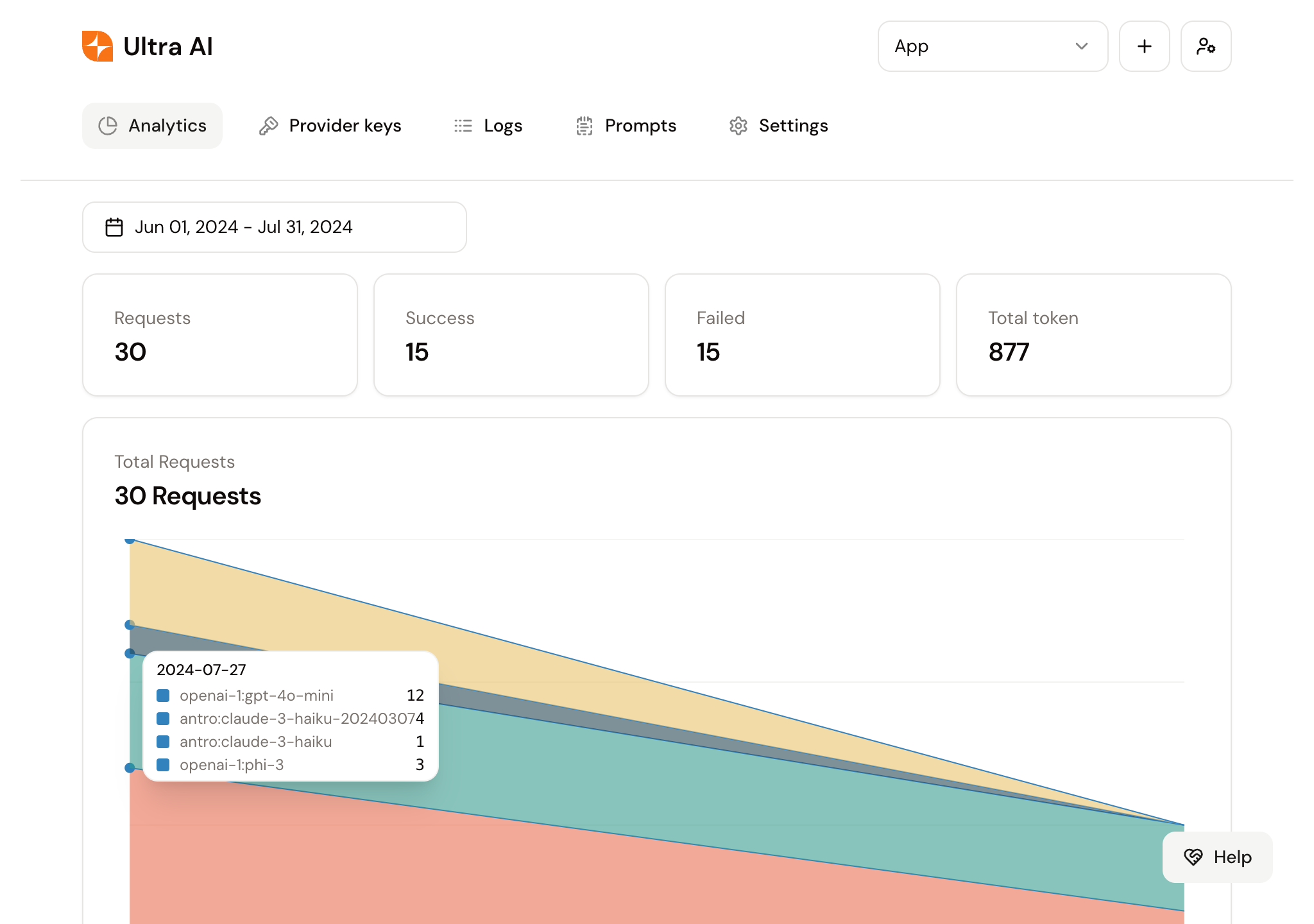The image size is (1314, 924).
Task: Click the Help button
Action: tap(1217, 857)
